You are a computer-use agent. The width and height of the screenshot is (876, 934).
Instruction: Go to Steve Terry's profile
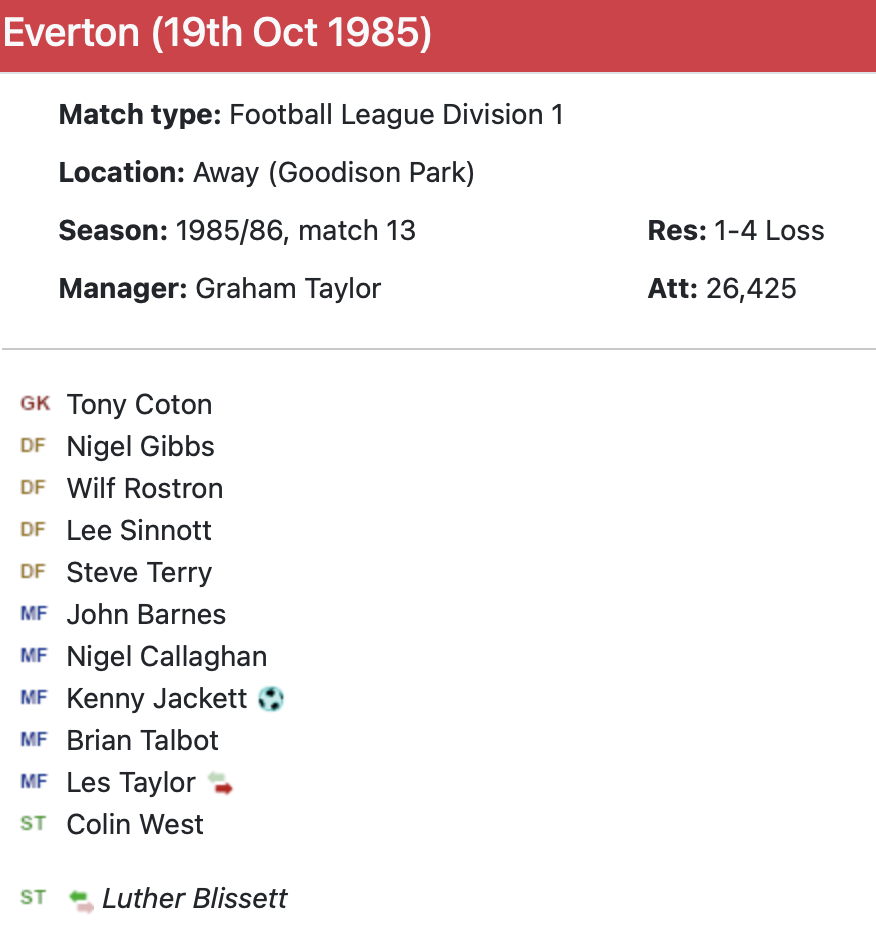pyautogui.click(x=139, y=573)
